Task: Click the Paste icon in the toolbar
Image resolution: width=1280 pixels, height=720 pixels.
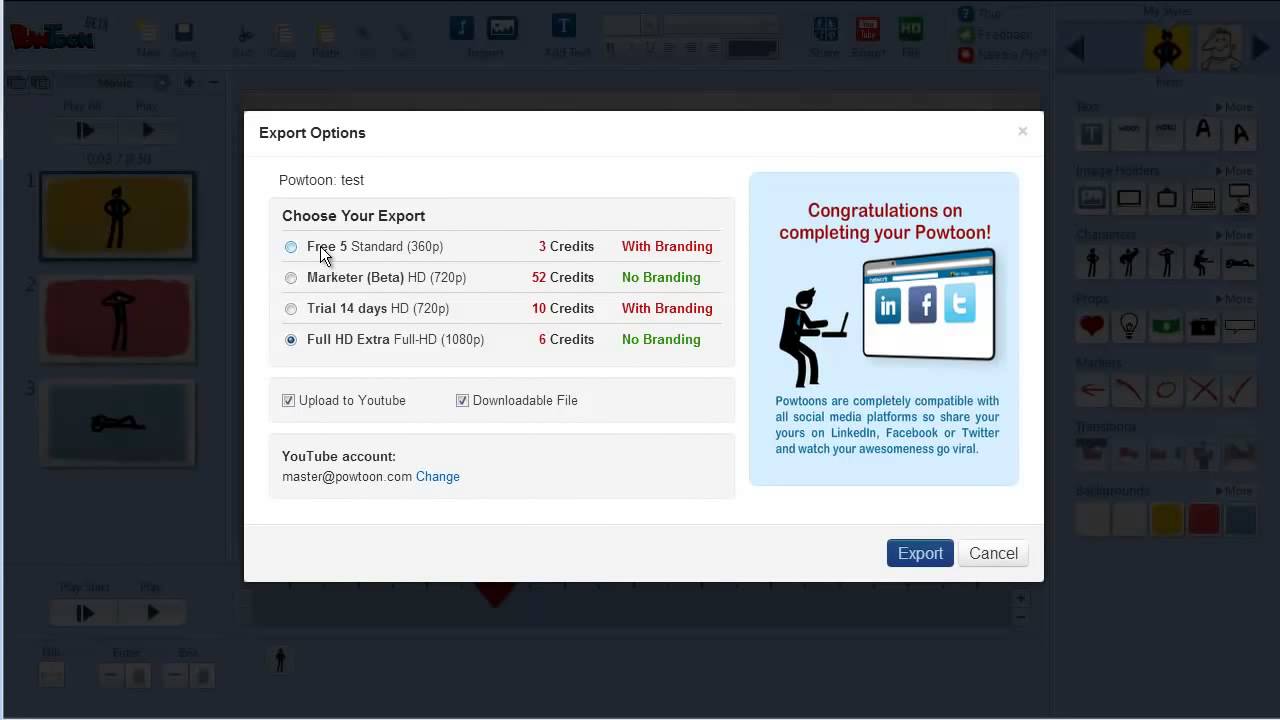Action: 326,35
